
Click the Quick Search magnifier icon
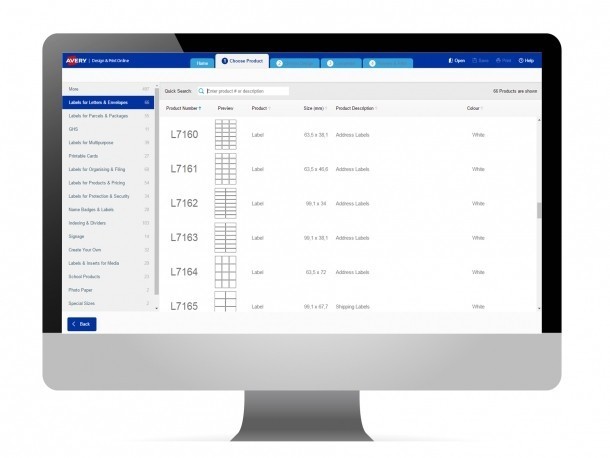(x=201, y=91)
